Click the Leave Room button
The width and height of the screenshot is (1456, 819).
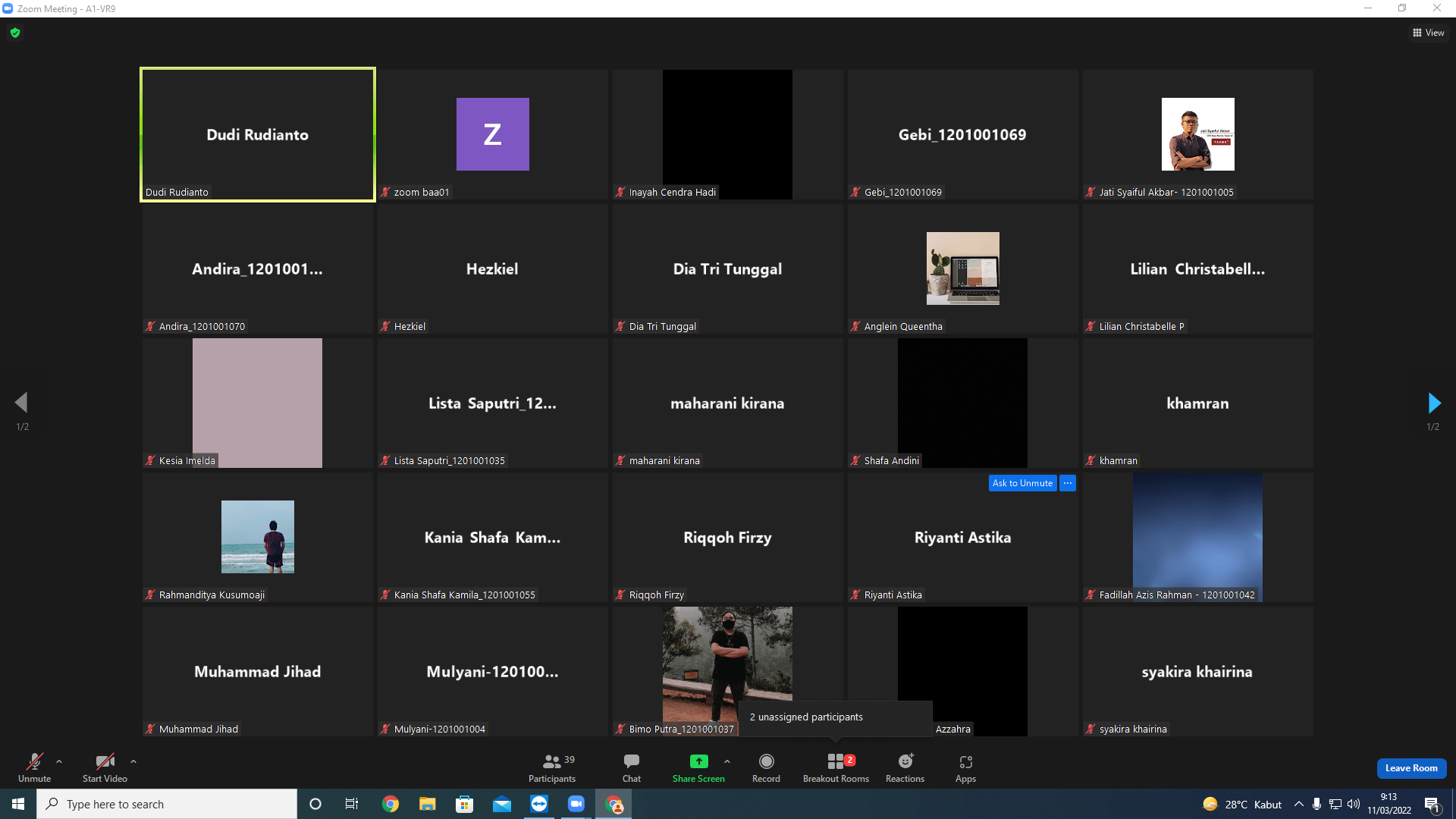pyautogui.click(x=1411, y=768)
